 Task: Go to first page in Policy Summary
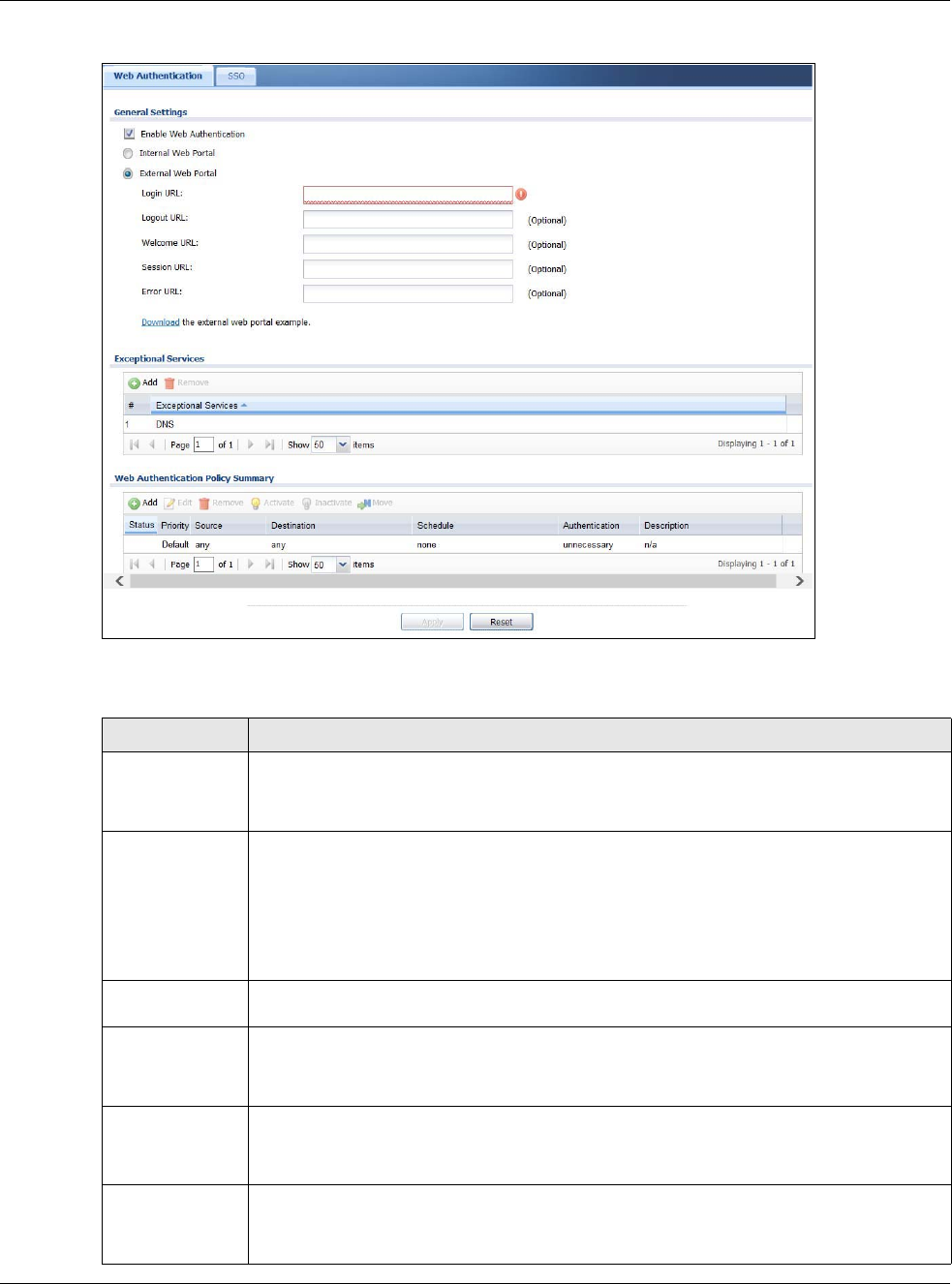pyautogui.click(x=135, y=565)
